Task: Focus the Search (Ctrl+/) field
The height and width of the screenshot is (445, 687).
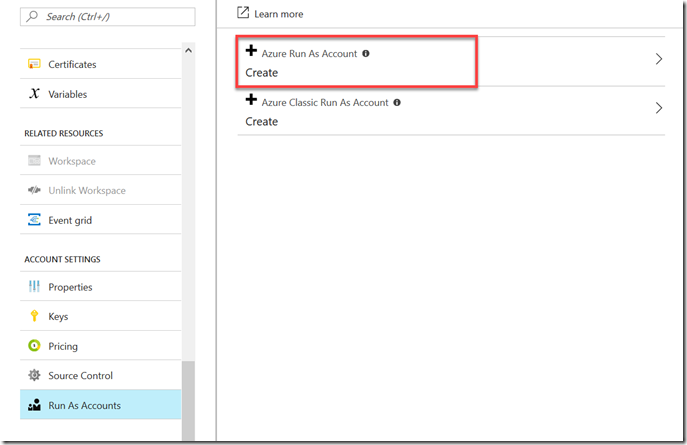Action: (x=108, y=17)
